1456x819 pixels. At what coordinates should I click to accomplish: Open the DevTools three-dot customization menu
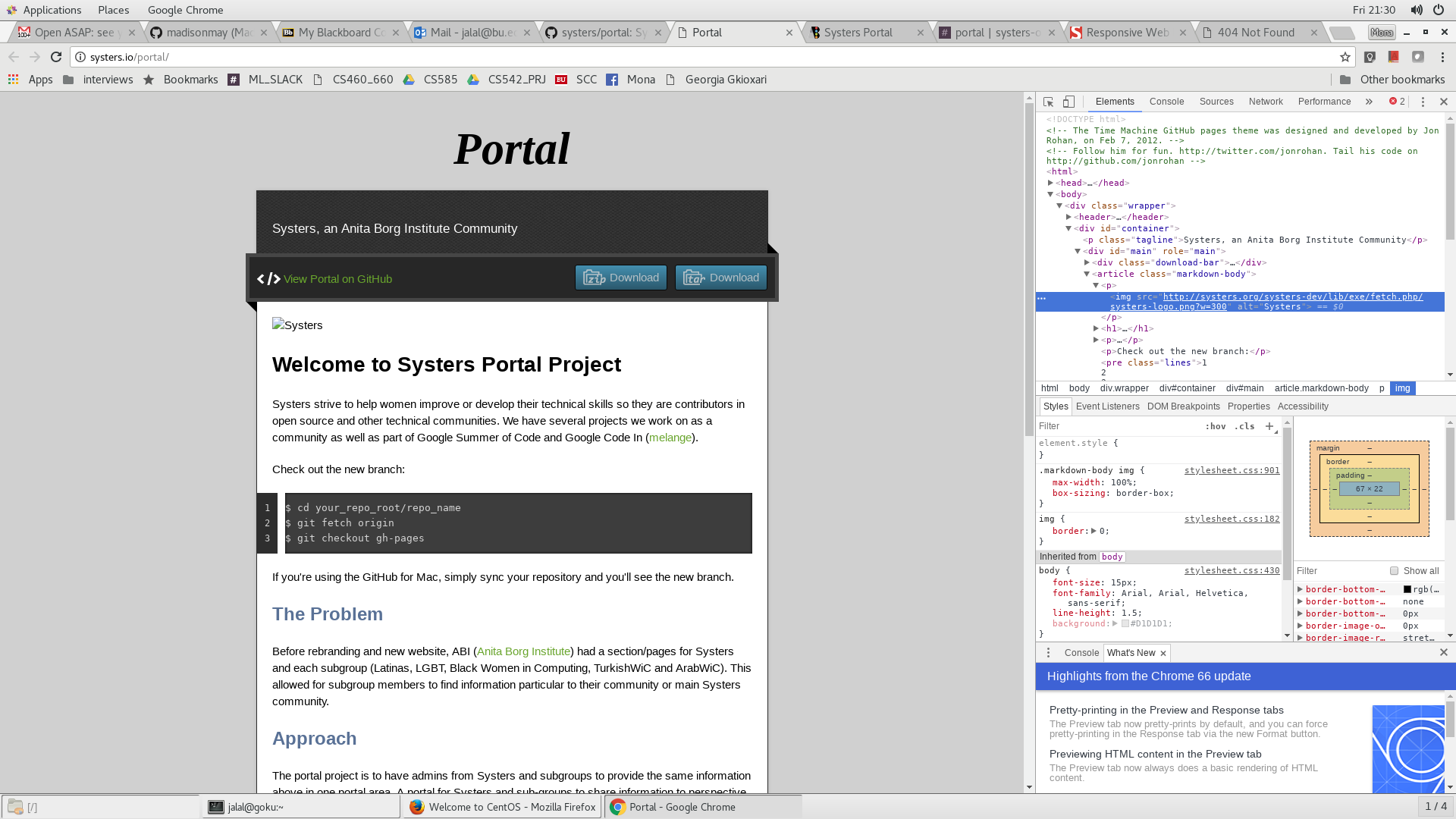tap(1423, 102)
